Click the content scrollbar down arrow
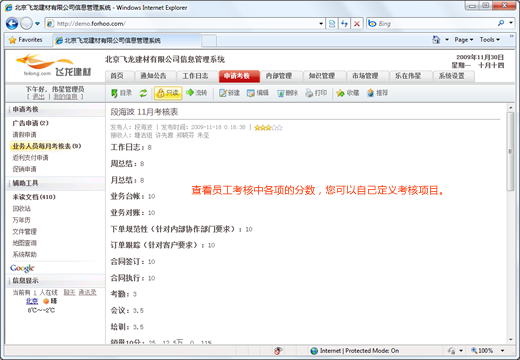Screen dimensions: 520x360 pyautogui.click(x=510, y=340)
